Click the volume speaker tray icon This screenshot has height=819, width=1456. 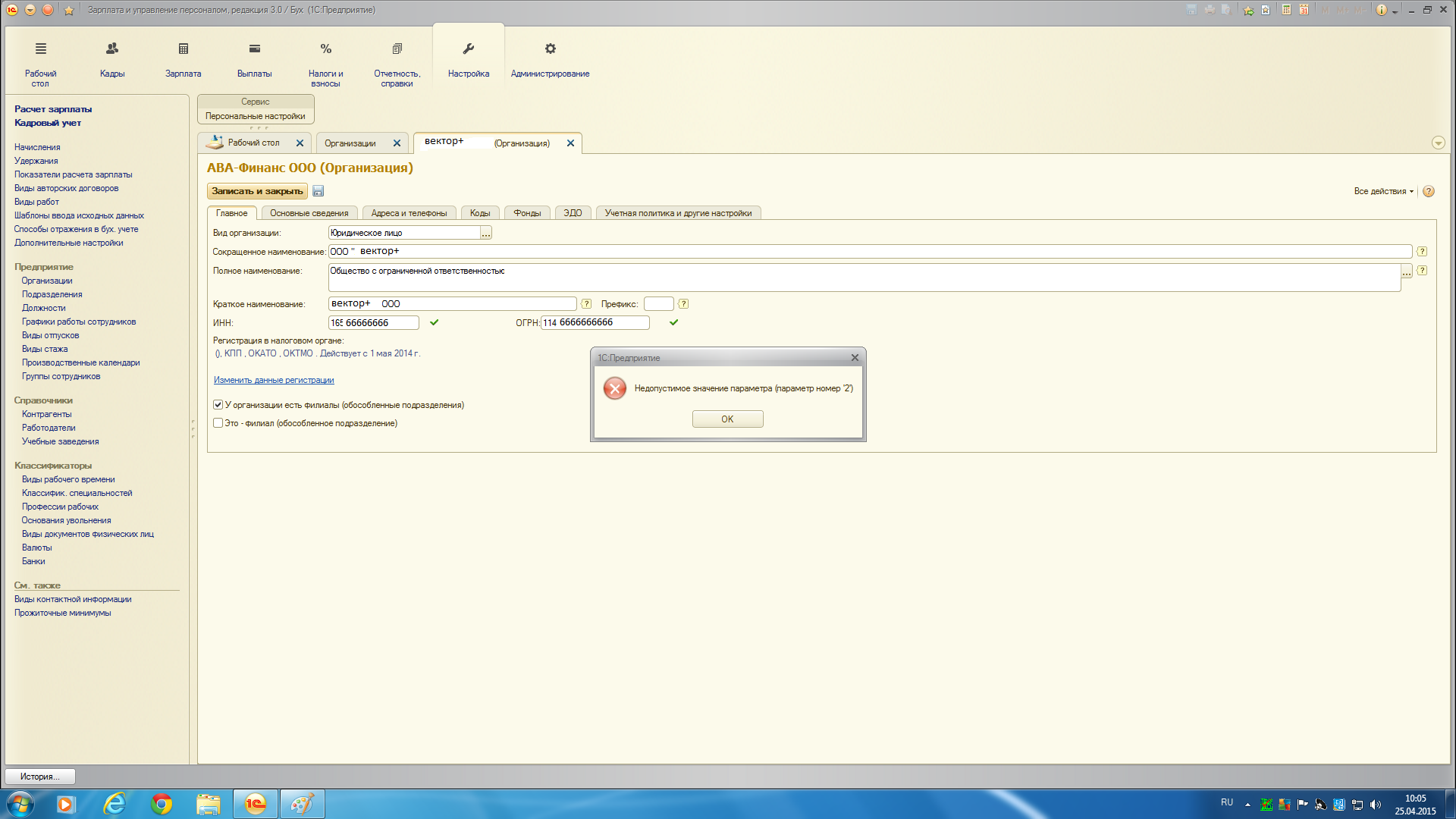point(1376,805)
